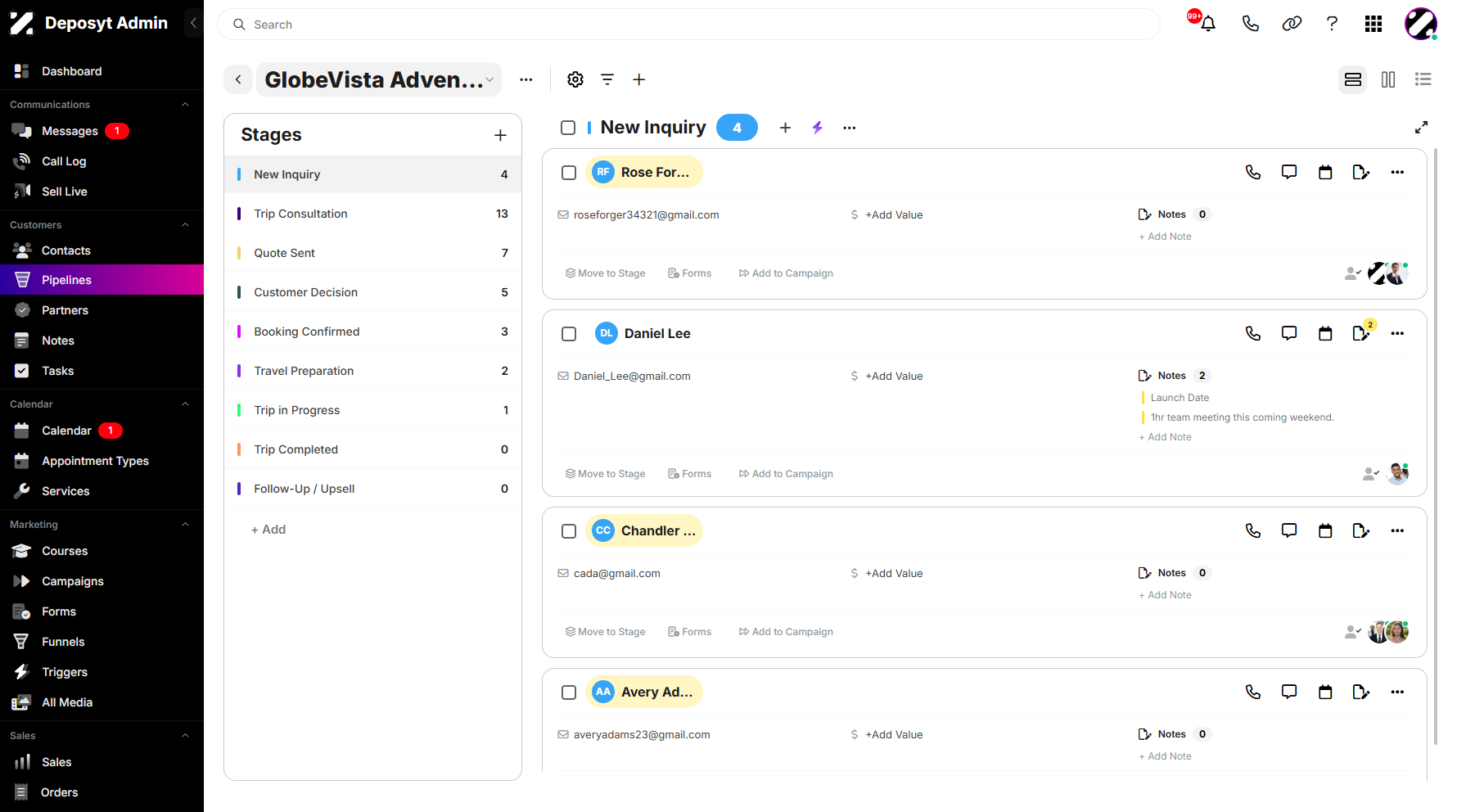Image resolution: width=1457 pixels, height=812 pixels.
Task: Click the phone dialer icon in top bar
Action: (x=1250, y=24)
